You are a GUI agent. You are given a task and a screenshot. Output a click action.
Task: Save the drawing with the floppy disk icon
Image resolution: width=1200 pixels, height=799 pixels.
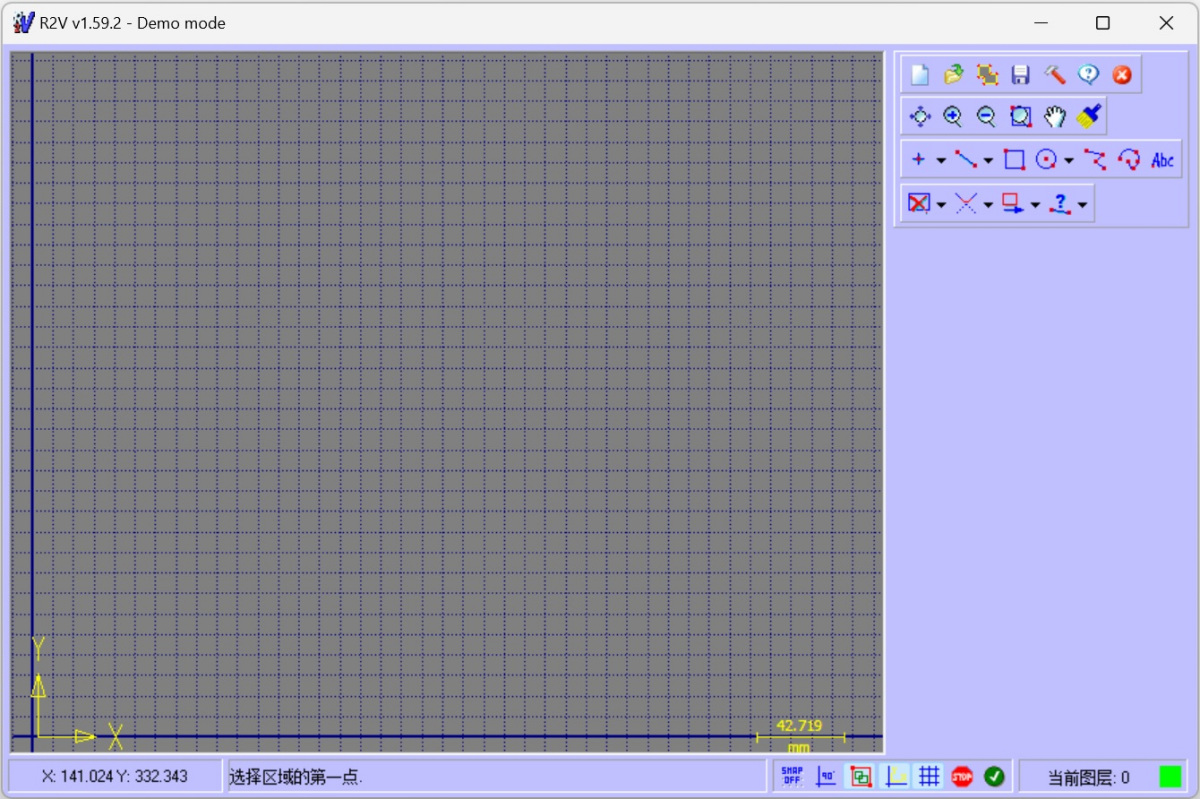pos(1021,75)
